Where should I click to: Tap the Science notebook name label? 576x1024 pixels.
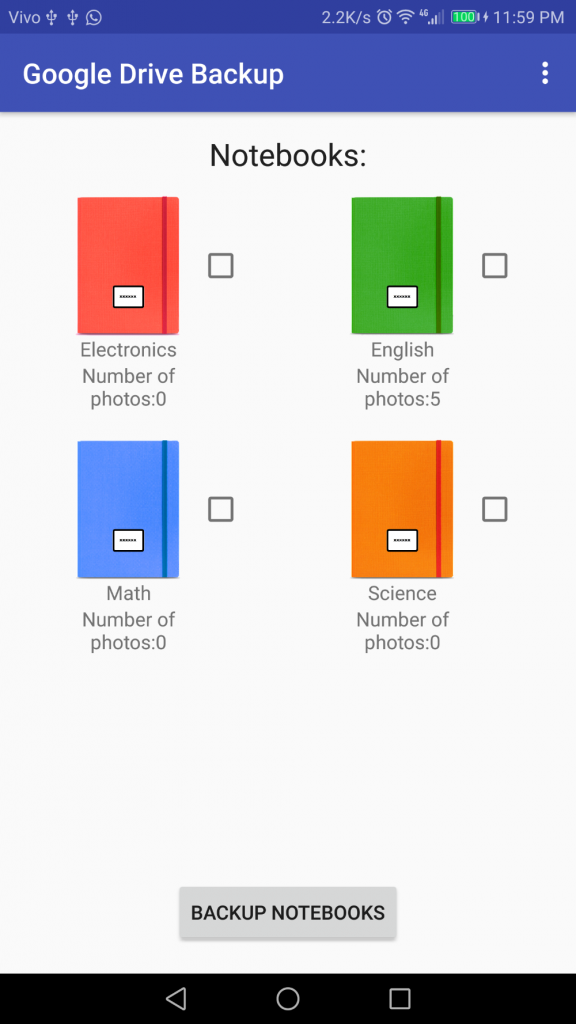[x=402, y=593]
